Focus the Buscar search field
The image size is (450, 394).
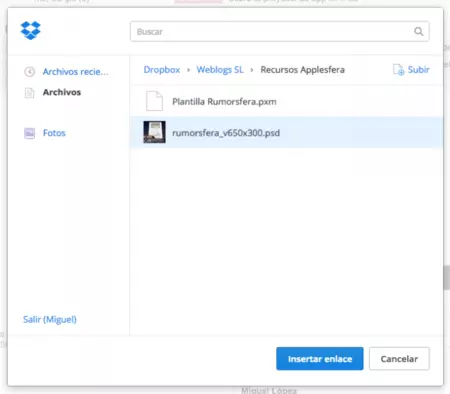pos(279,31)
